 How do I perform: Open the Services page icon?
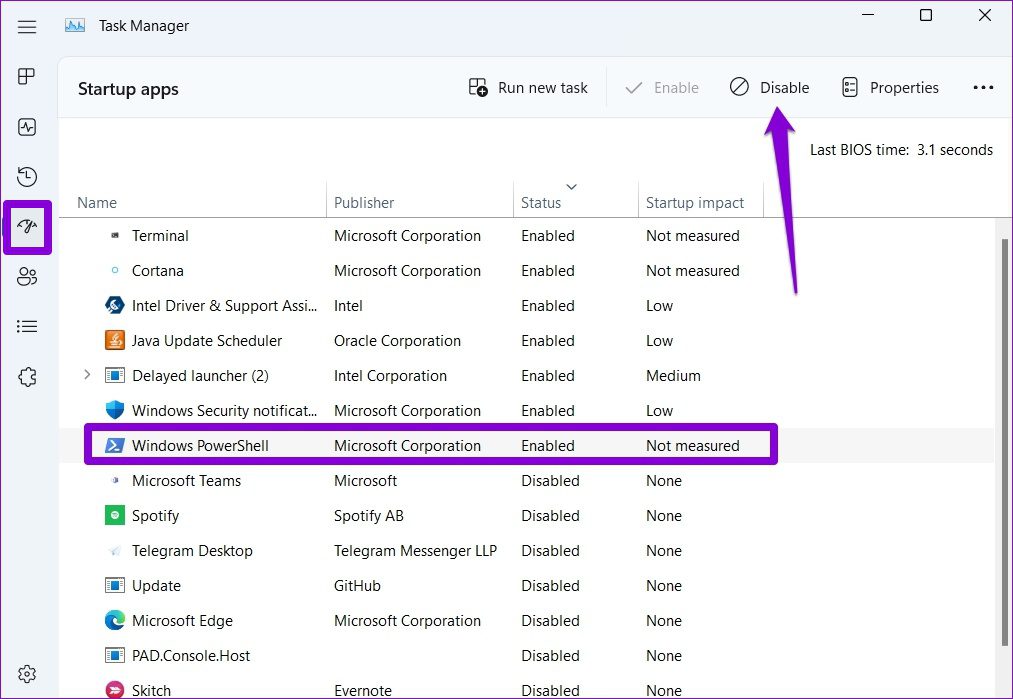coord(27,376)
